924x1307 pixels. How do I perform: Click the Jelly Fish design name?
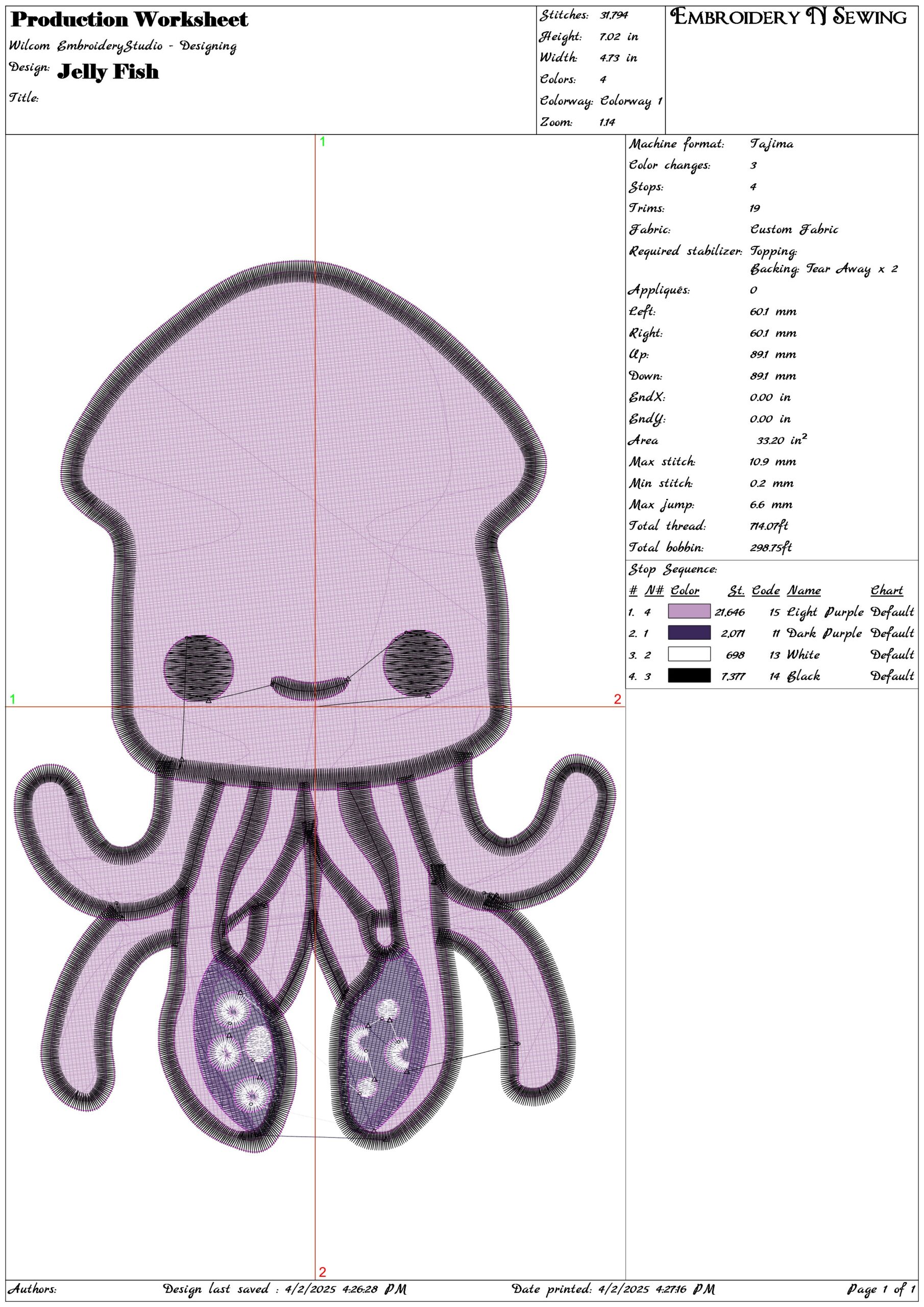pos(108,71)
